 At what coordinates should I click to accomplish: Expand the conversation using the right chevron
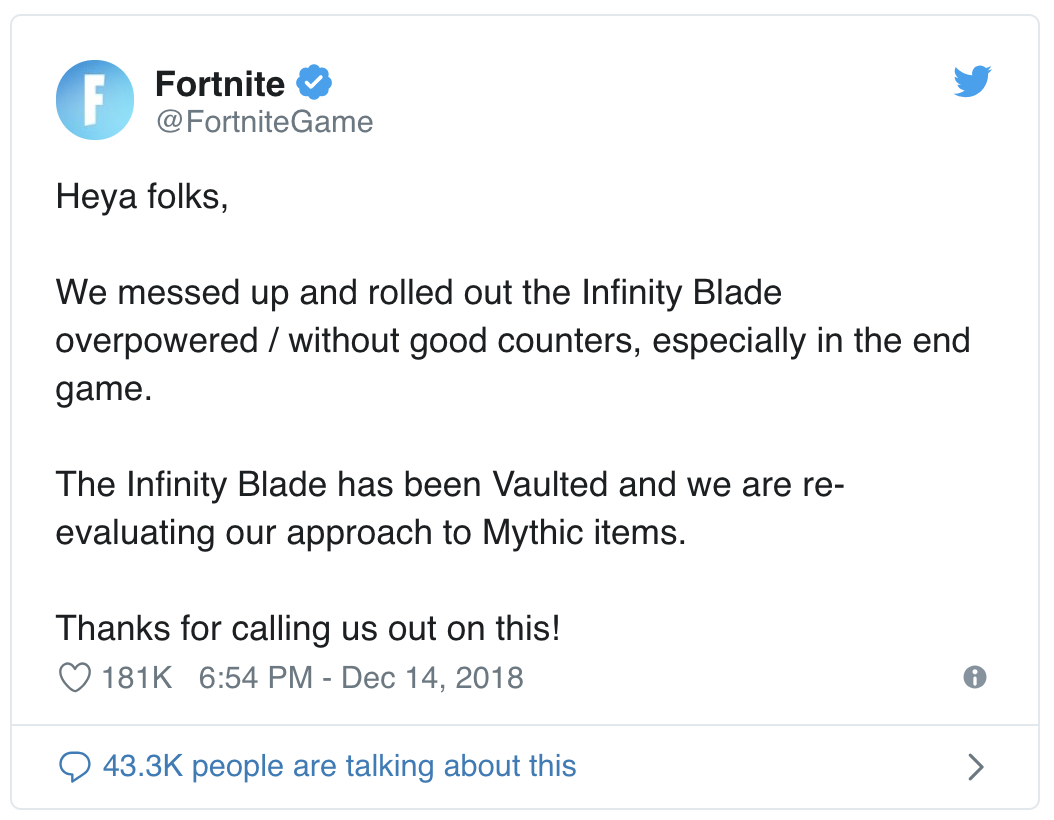point(976,767)
